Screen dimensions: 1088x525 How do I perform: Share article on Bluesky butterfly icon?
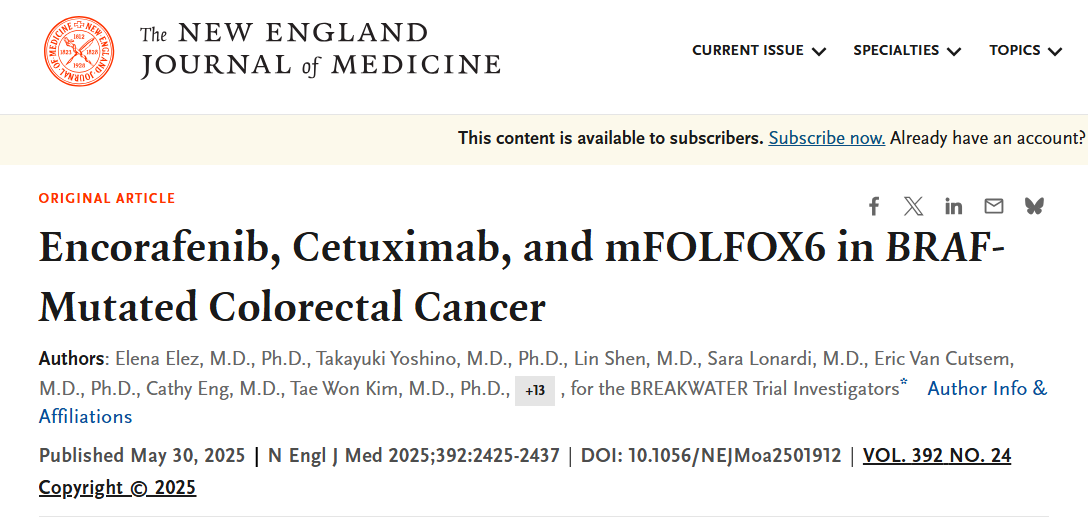[1034, 206]
